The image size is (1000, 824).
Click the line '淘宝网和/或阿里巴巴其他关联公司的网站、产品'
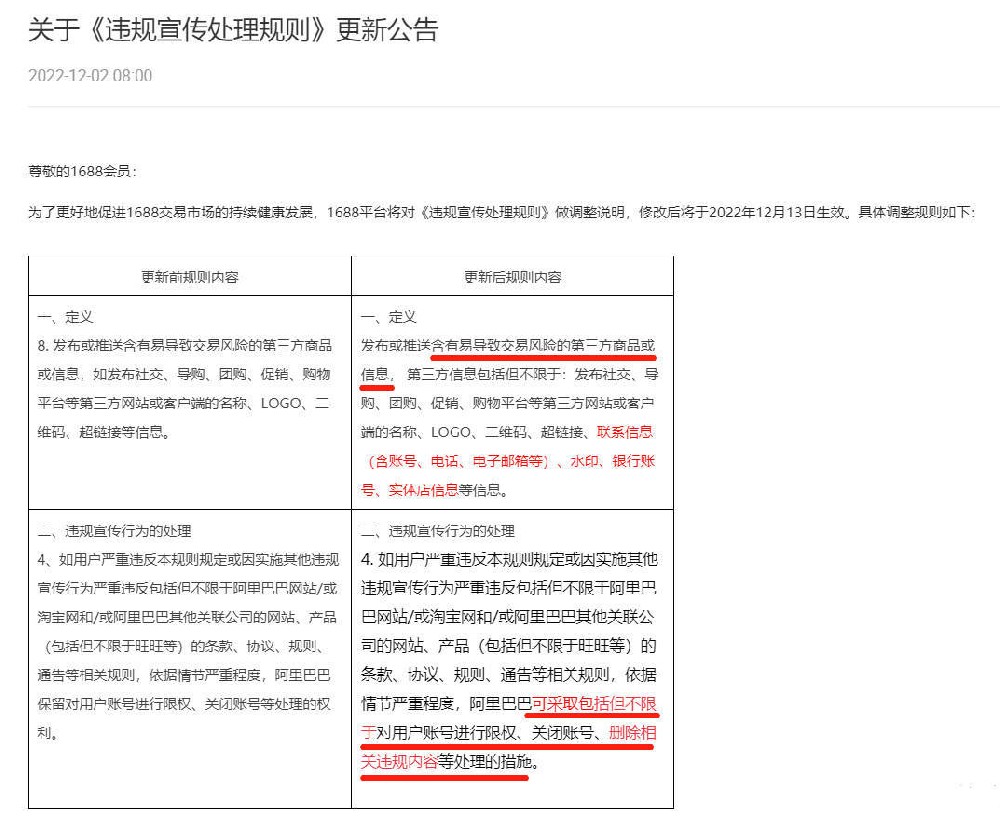187,617
